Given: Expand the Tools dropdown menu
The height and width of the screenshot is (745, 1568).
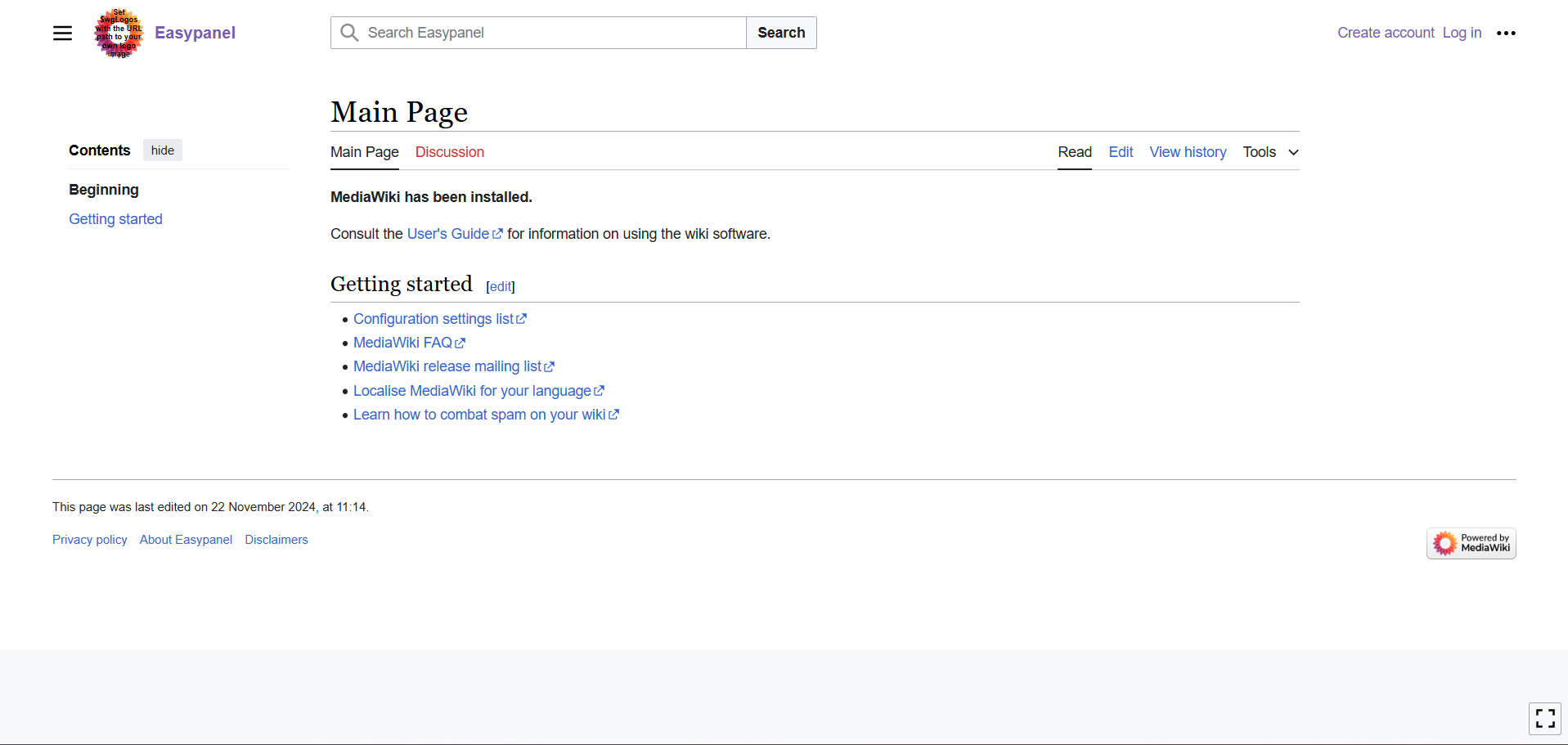Looking at the screenshot, I should tap(1269, 152).
